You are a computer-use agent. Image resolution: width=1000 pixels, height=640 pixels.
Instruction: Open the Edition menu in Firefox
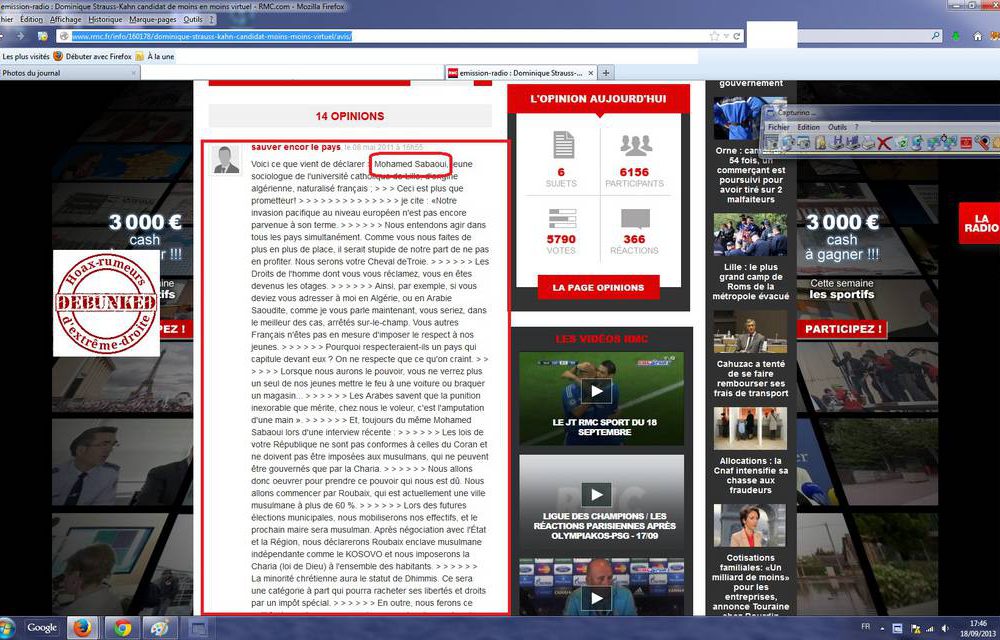[x=31, y=20]
